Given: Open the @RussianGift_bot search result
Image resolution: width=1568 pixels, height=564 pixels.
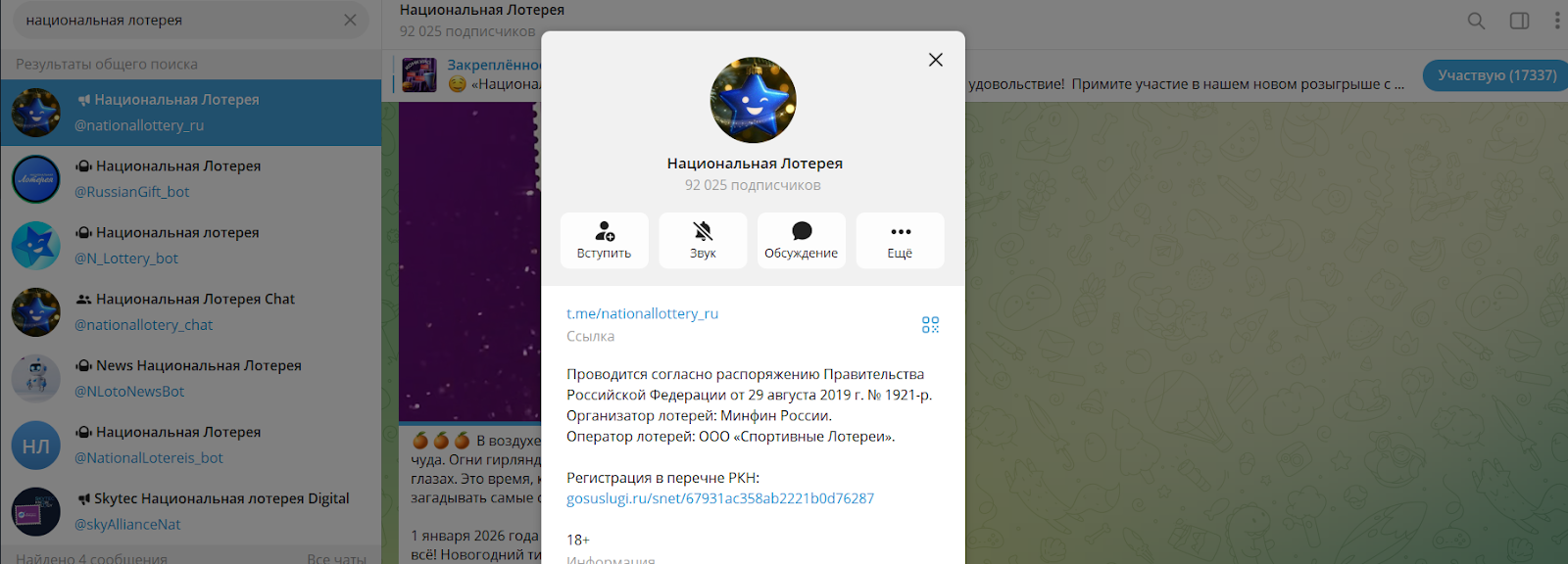Looking at the screenshot, I should tap(191, 179).
